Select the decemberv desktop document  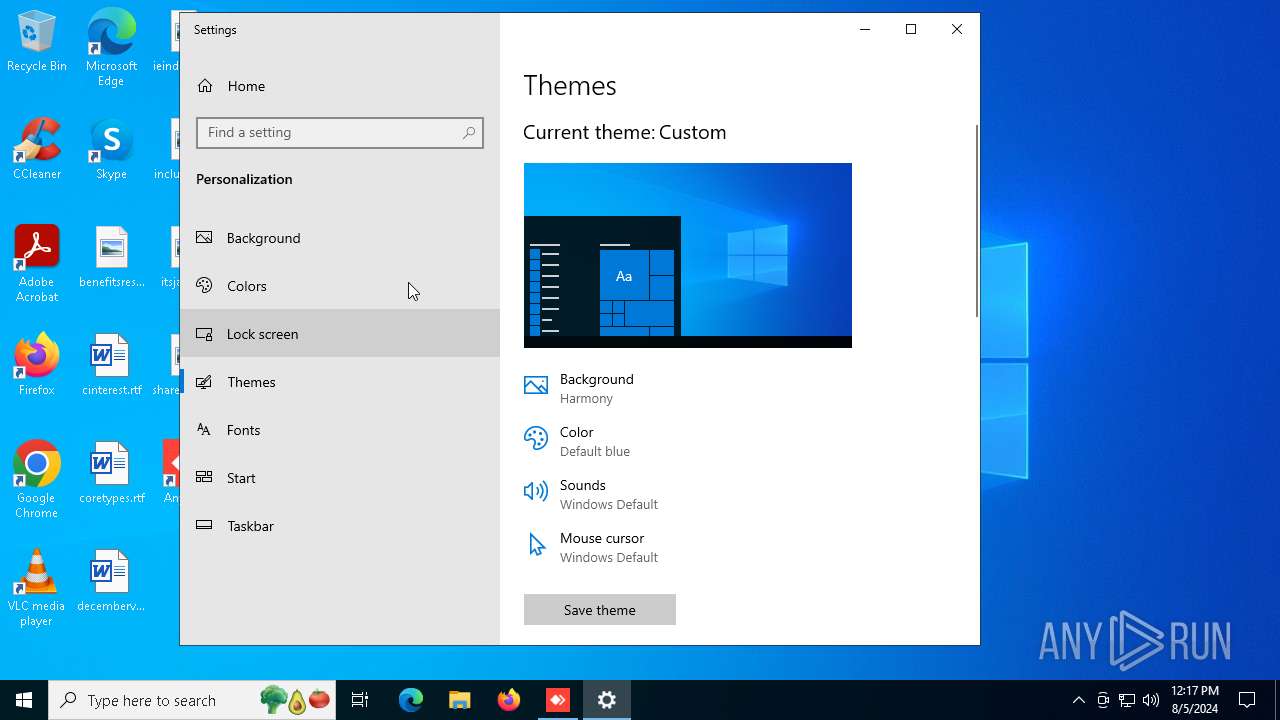[x=111, y=582]
